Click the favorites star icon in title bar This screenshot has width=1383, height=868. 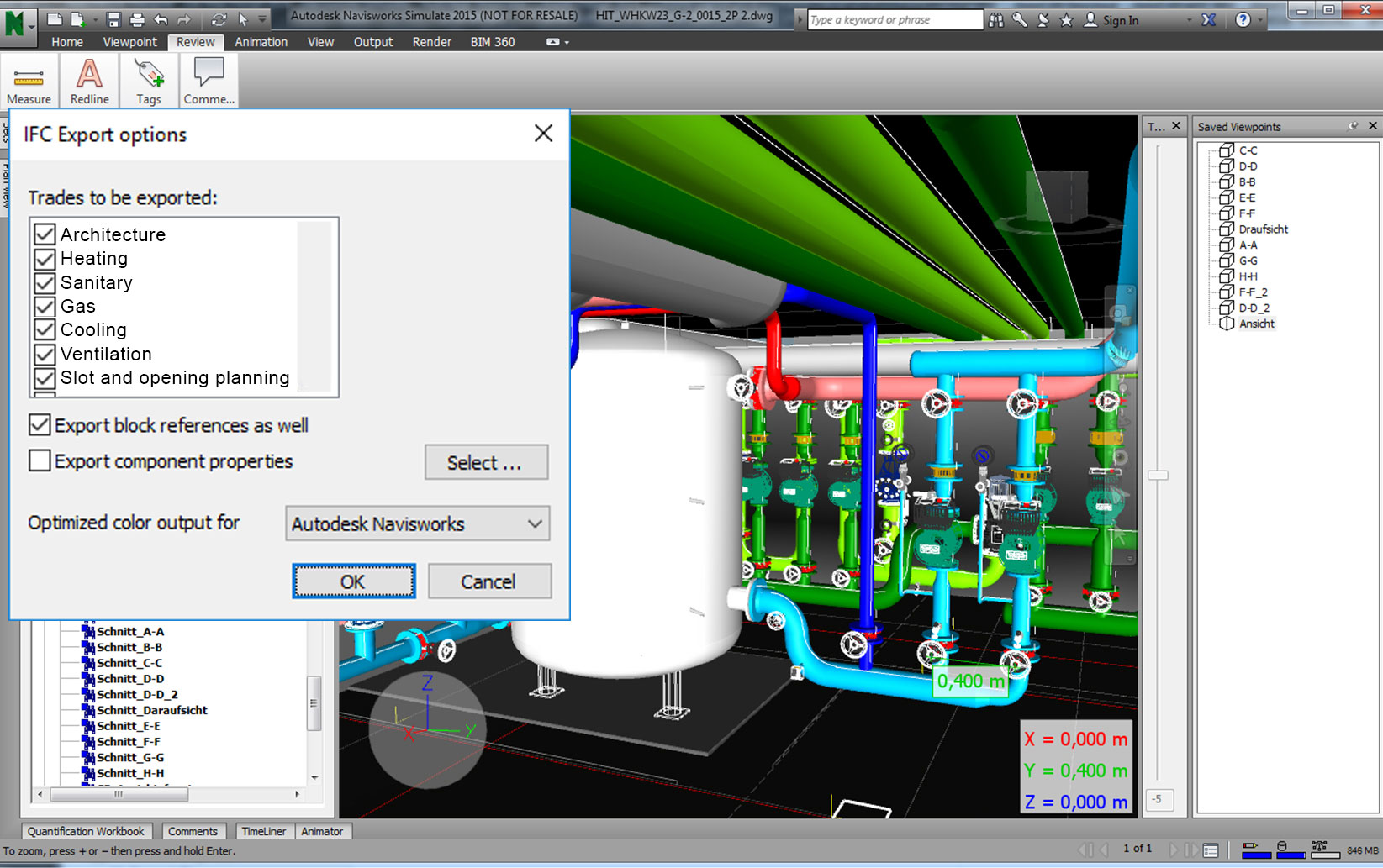[x=1065, y=19]
